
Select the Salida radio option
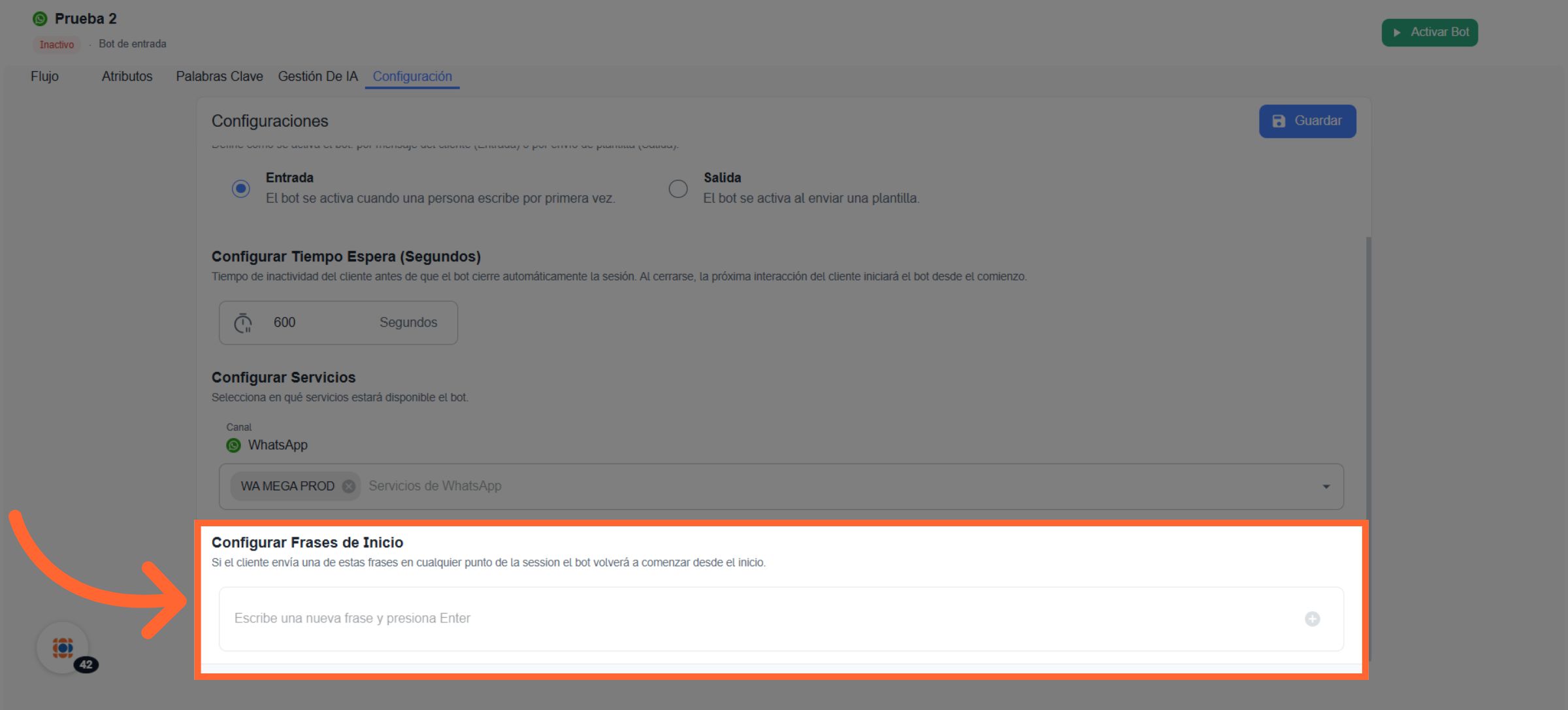click(678, 189)
